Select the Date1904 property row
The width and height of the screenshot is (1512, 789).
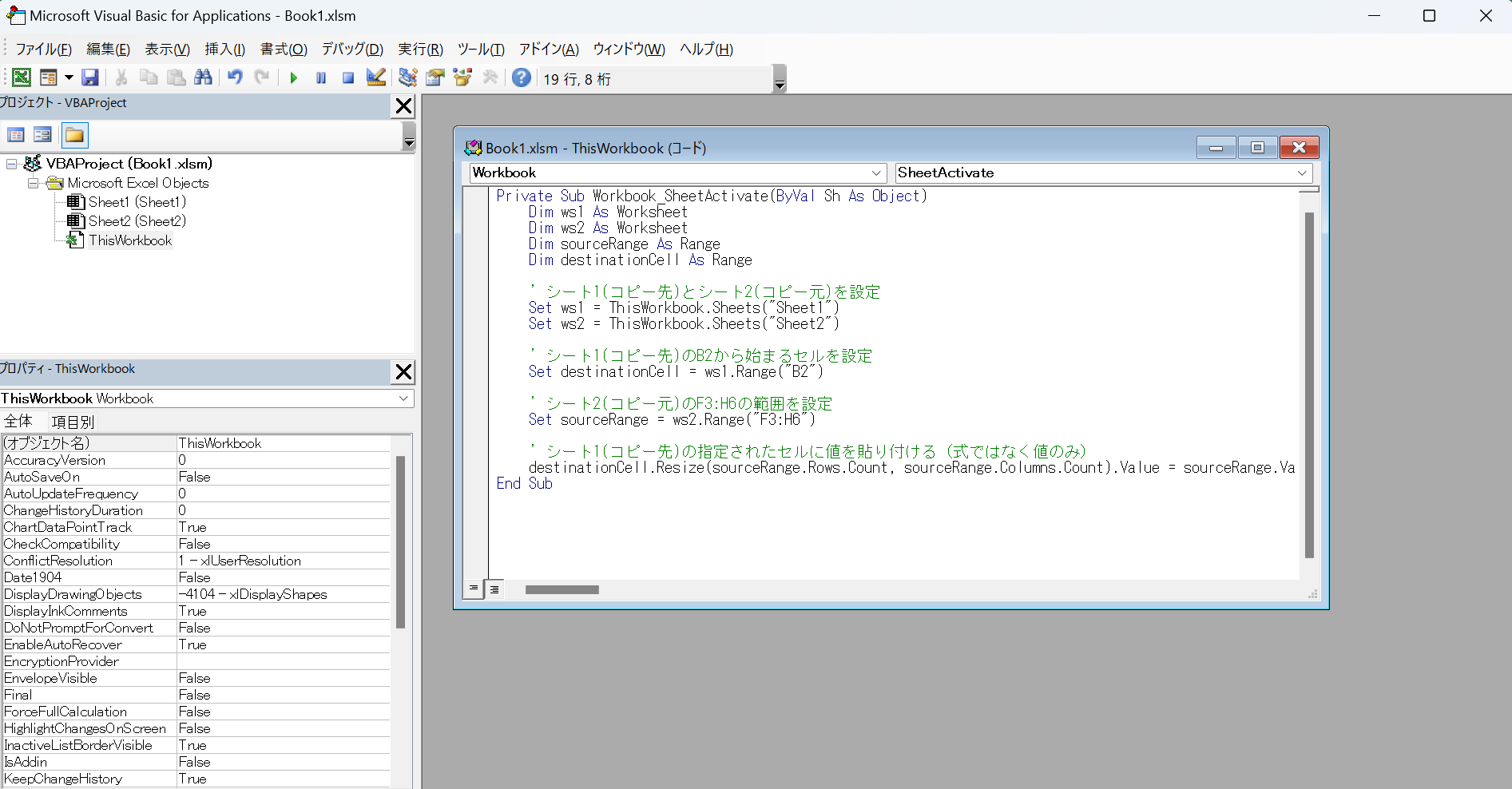point(196,577)
